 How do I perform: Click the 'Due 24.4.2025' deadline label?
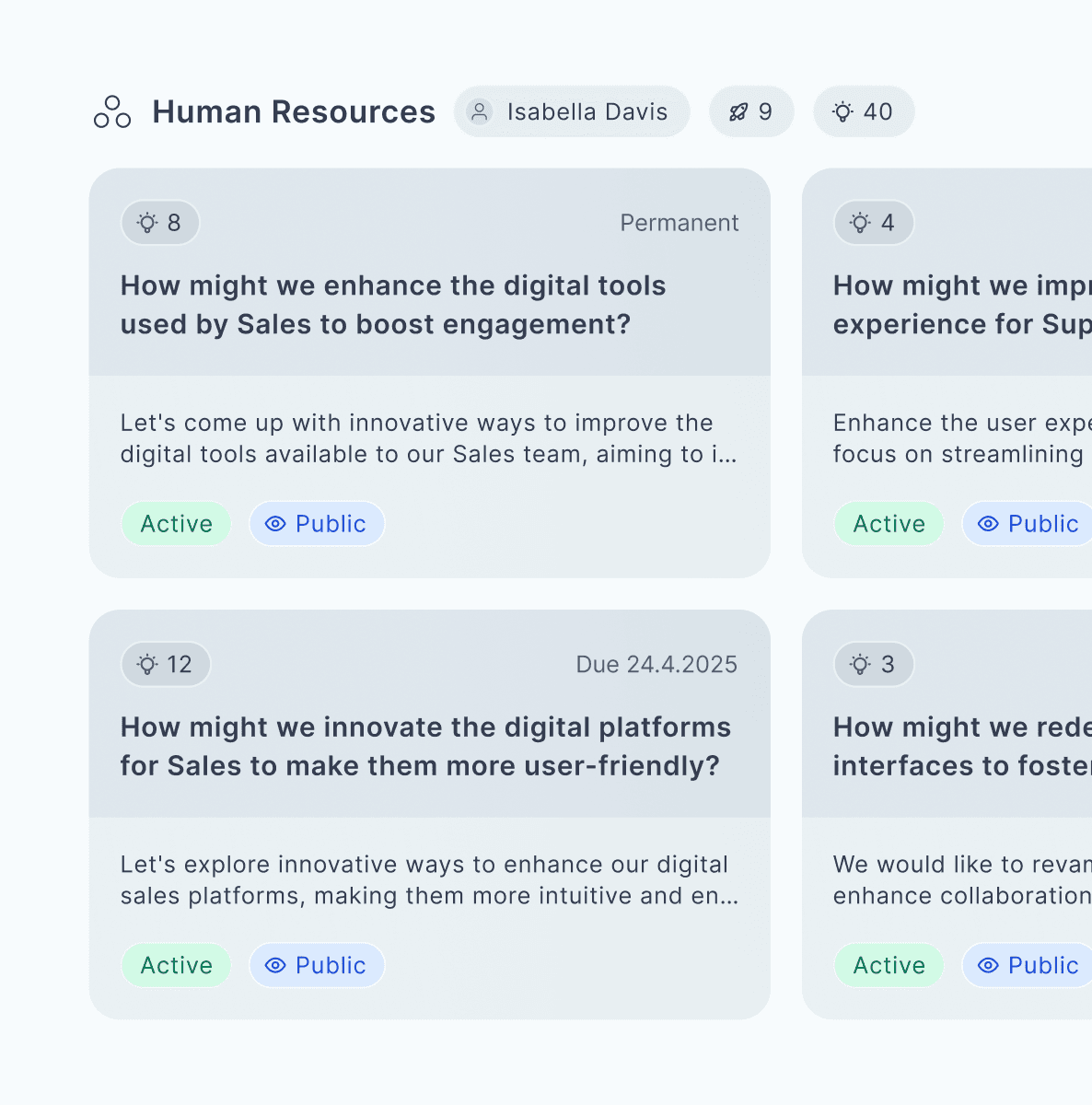tap(656, 665)
